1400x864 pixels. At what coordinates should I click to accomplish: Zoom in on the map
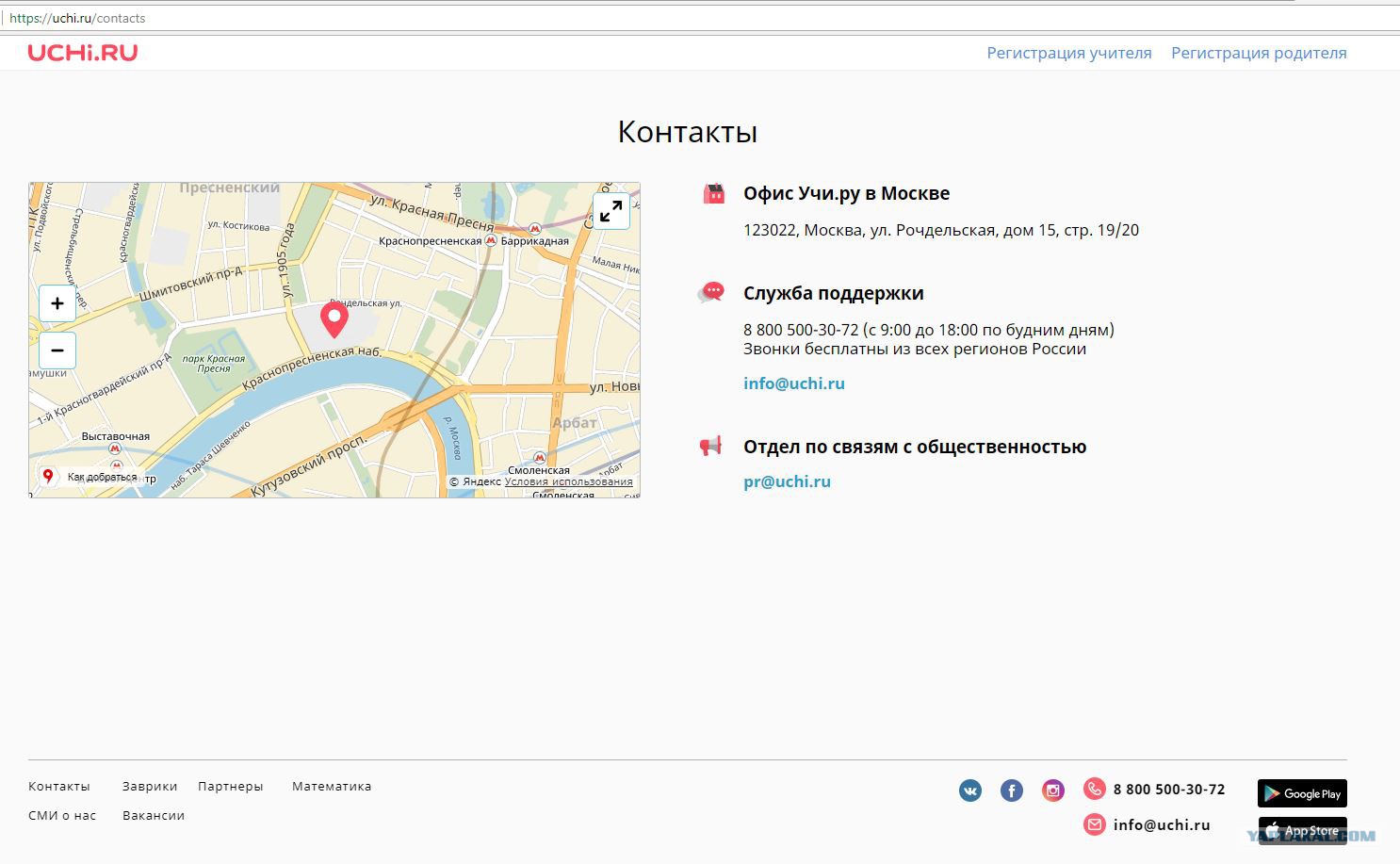pyautogui.click(x=57, y=303)
